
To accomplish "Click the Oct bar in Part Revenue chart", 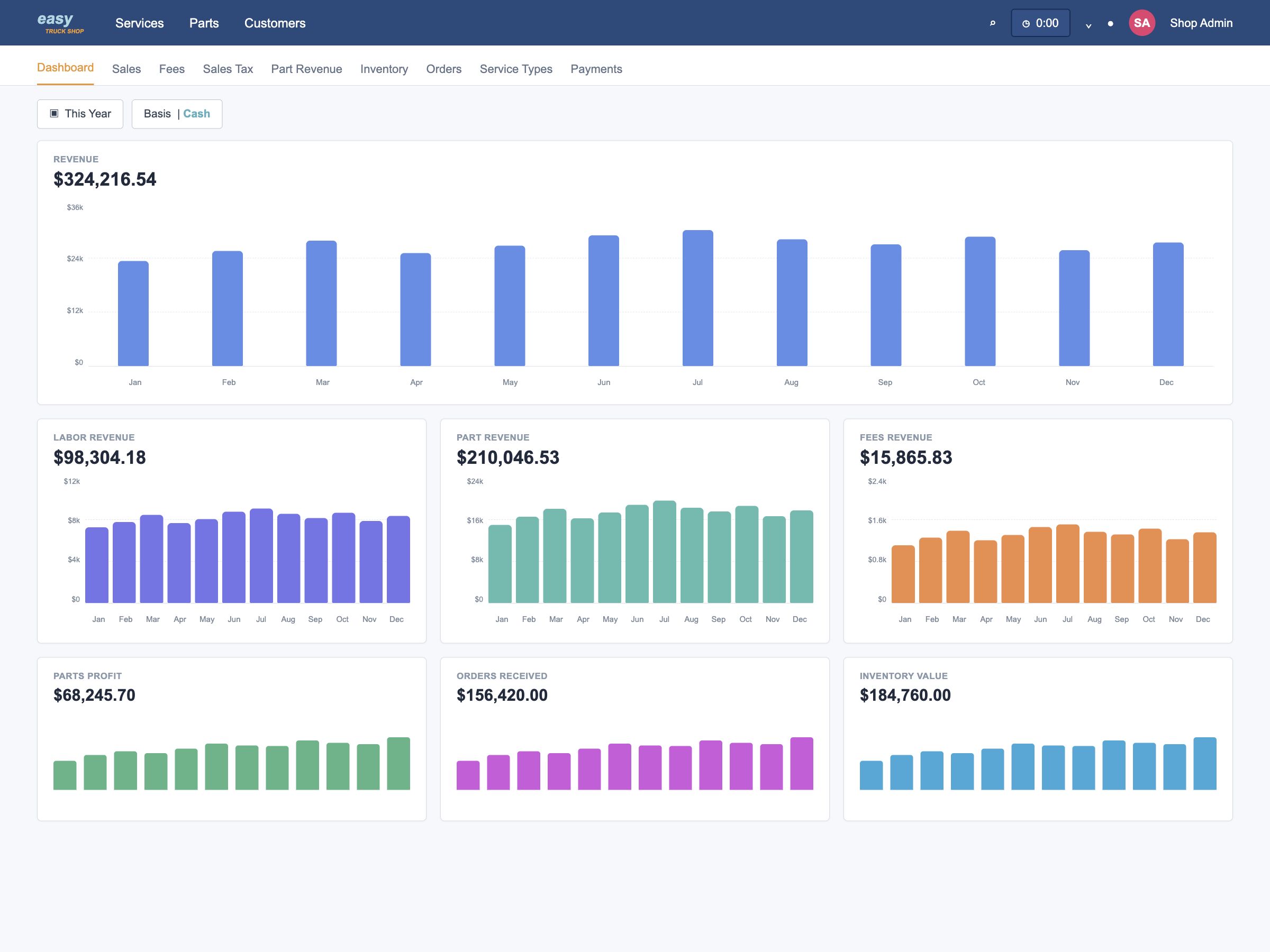I will [747, 554].
